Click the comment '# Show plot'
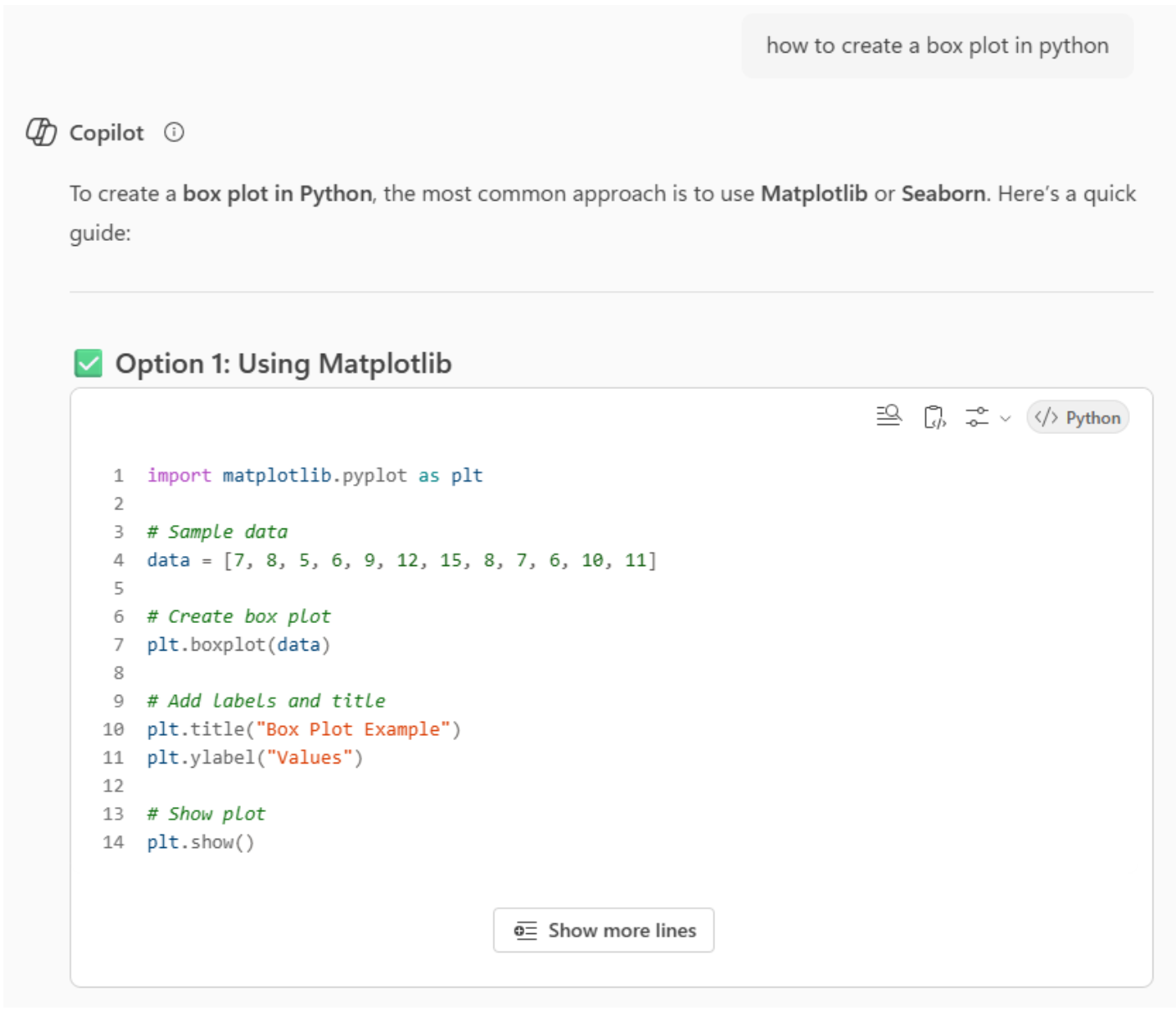 click(207, 814)
